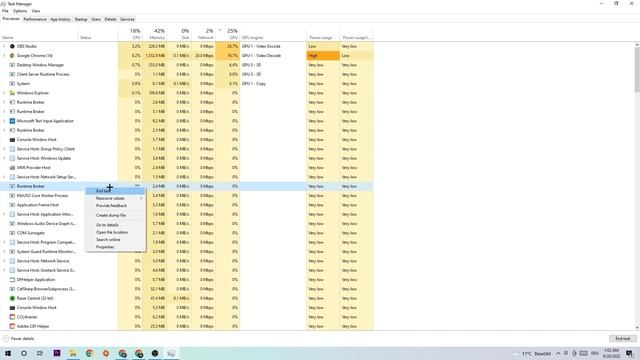The height and width of the screenshot is (360, 640).
Task: Click the OBS Studio process icon
Action: pyautogui.click(x=12, y=47)
